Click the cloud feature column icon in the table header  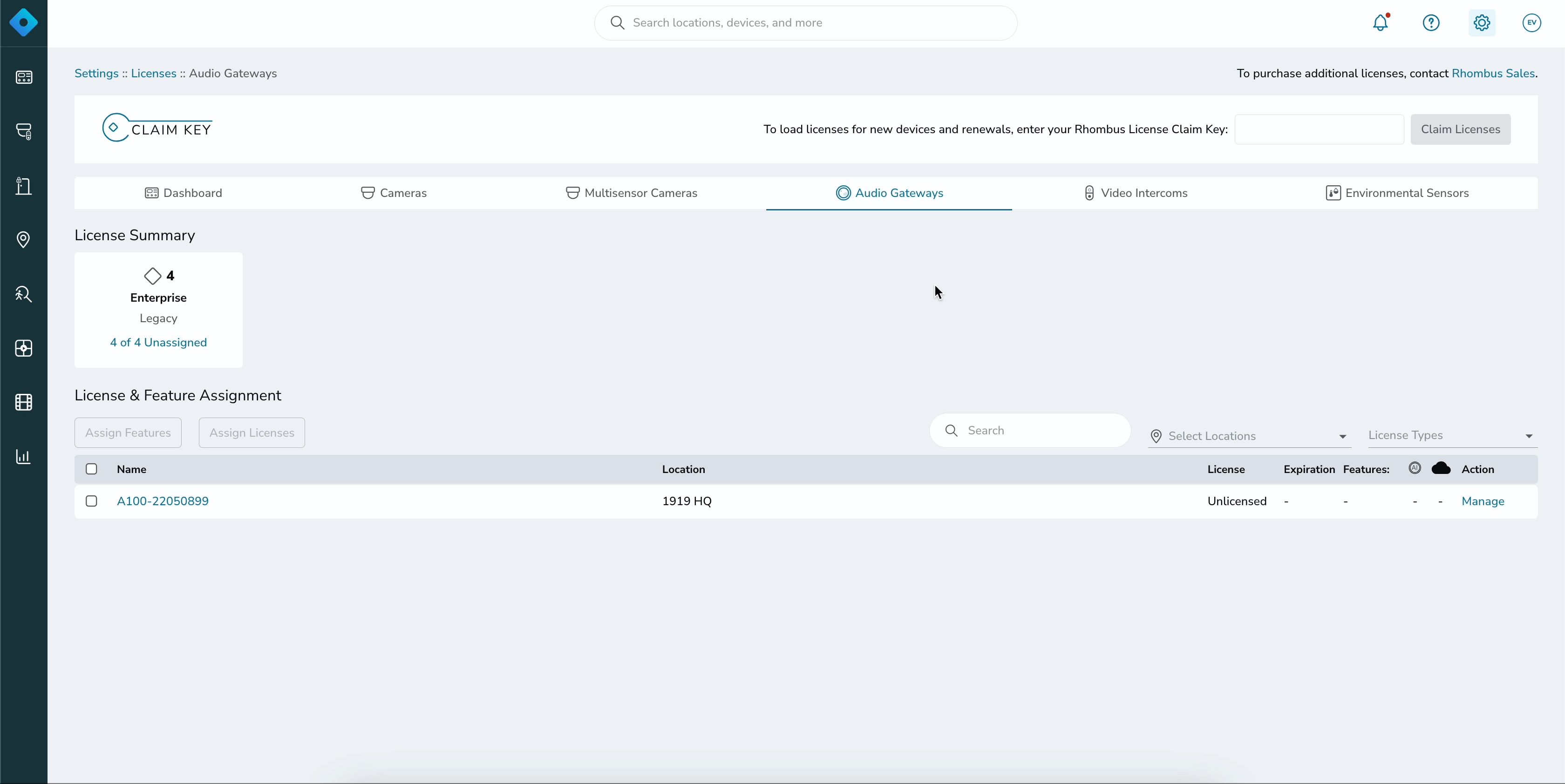click(1441, 467)
